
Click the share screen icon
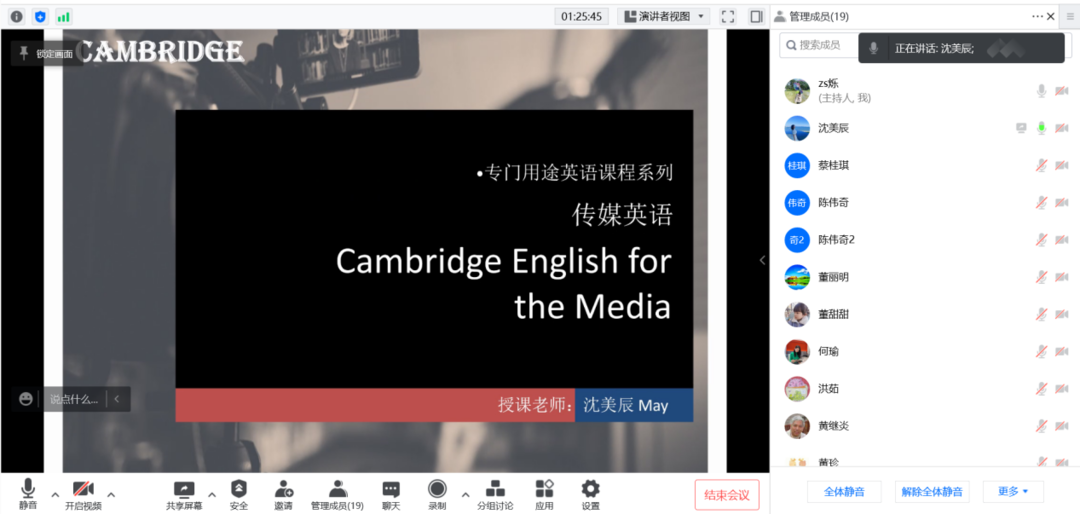(x=184, y=489)
